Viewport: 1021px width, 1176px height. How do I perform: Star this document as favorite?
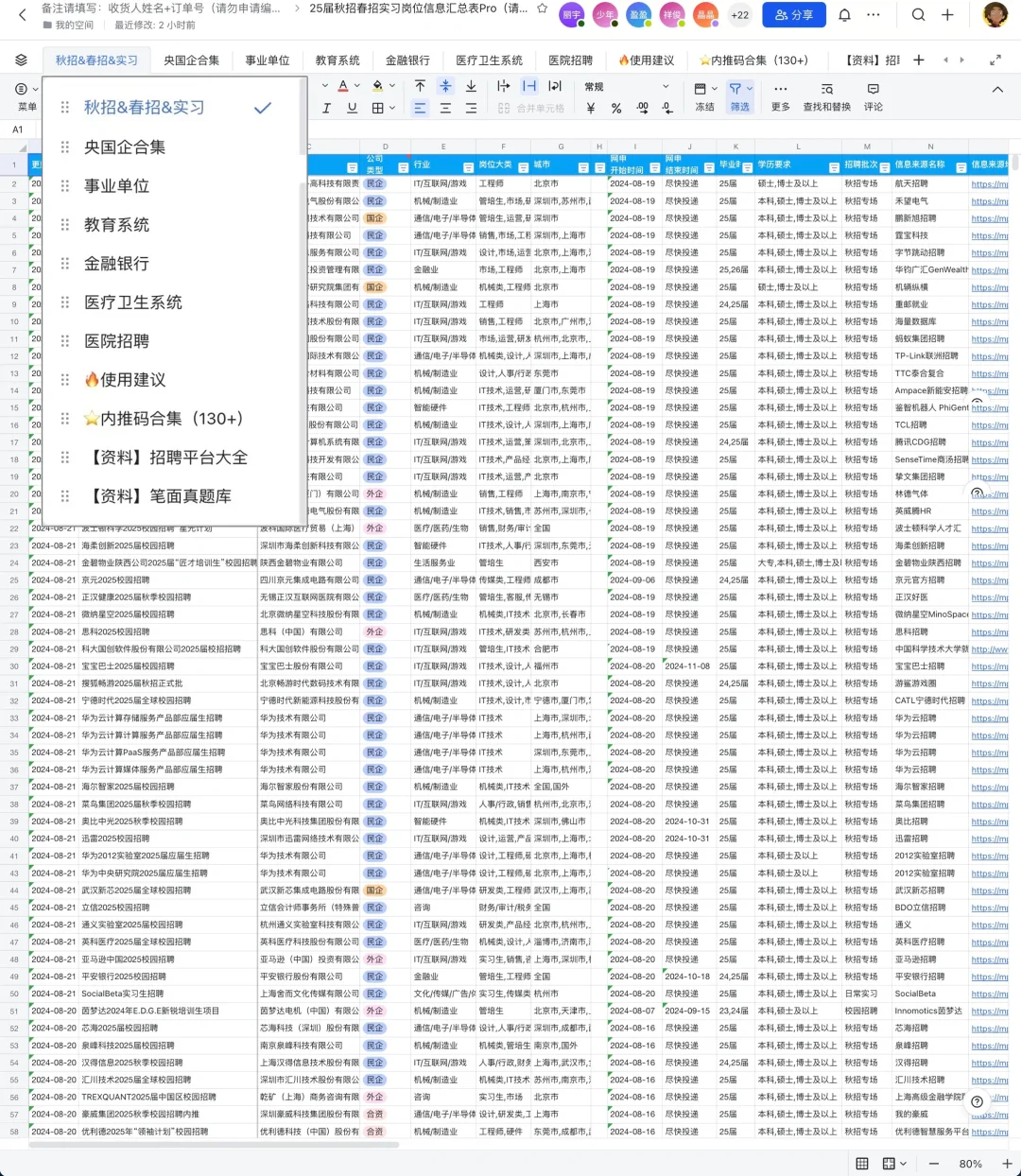point(542,9)
